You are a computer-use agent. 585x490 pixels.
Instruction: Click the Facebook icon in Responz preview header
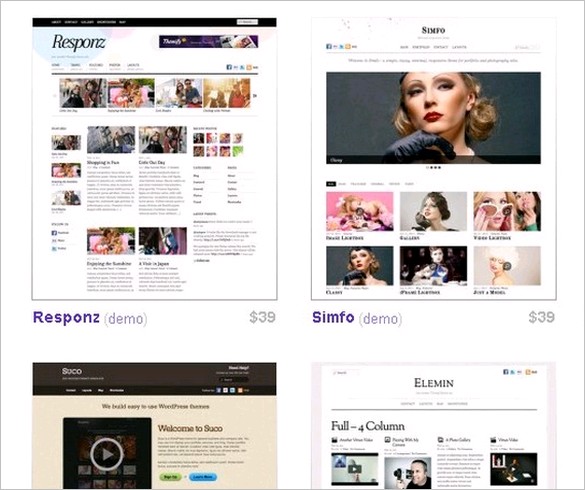(x=229, y=67)
